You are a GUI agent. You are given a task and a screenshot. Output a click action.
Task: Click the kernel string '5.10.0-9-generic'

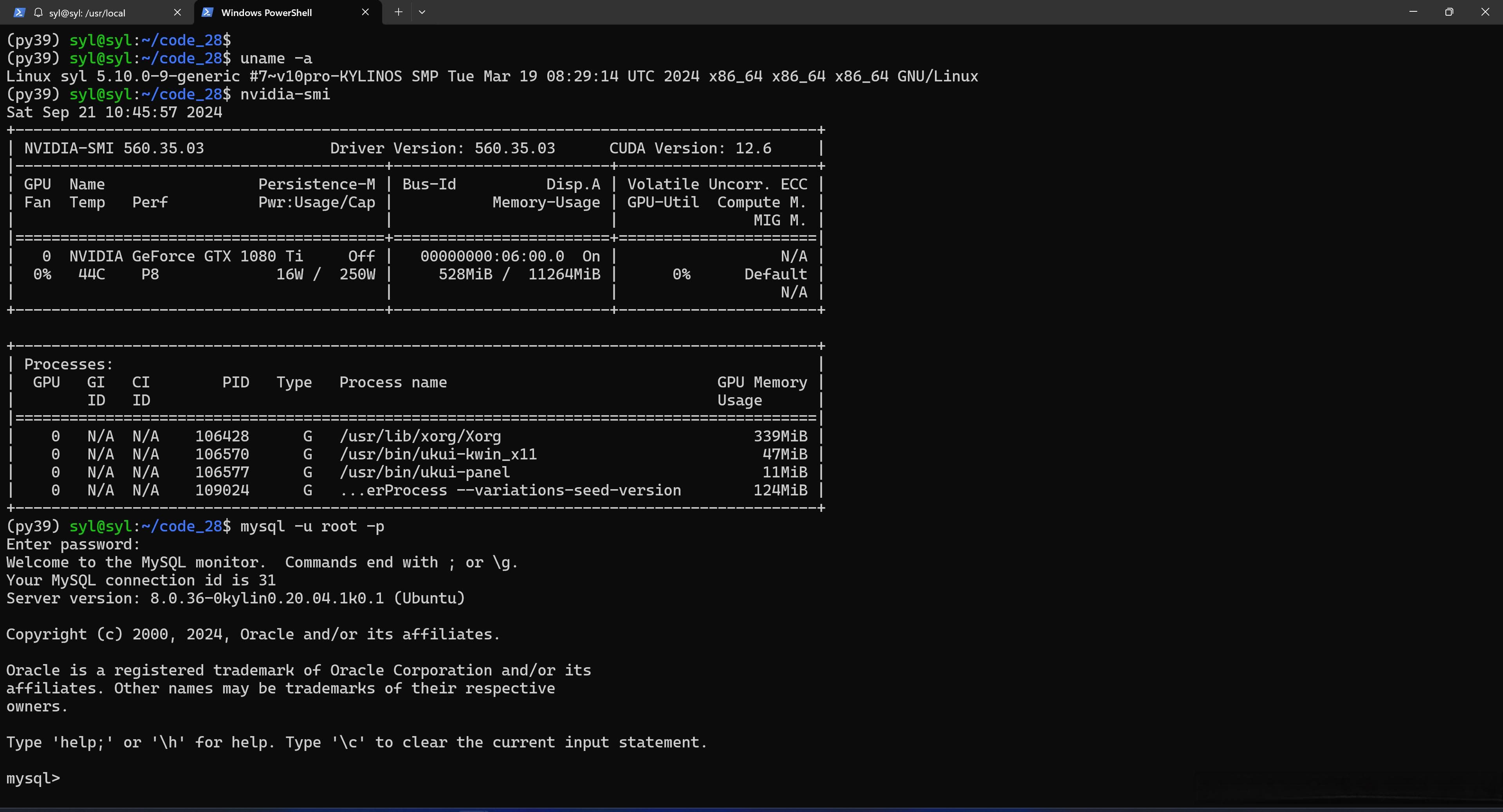[168, 76]
